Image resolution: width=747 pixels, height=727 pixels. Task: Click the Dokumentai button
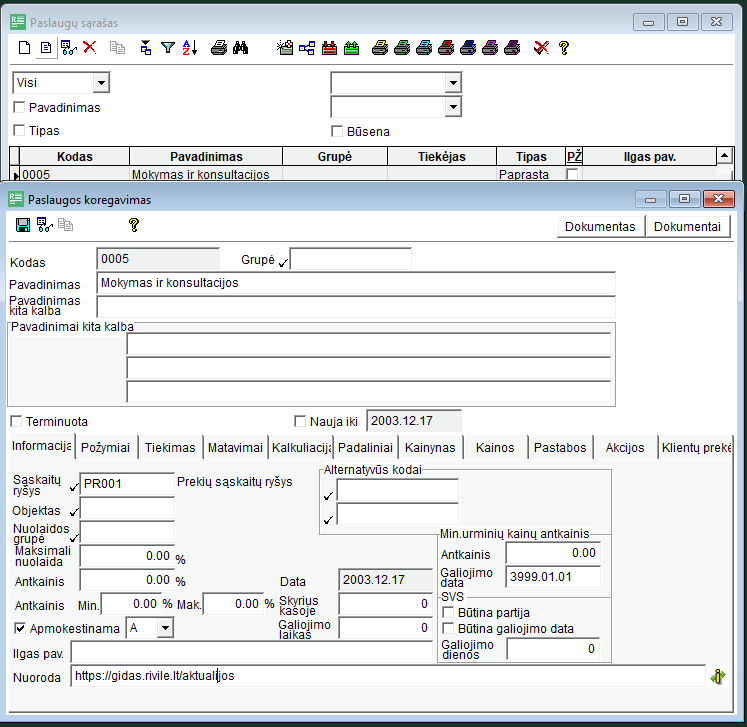coord(687,227)
